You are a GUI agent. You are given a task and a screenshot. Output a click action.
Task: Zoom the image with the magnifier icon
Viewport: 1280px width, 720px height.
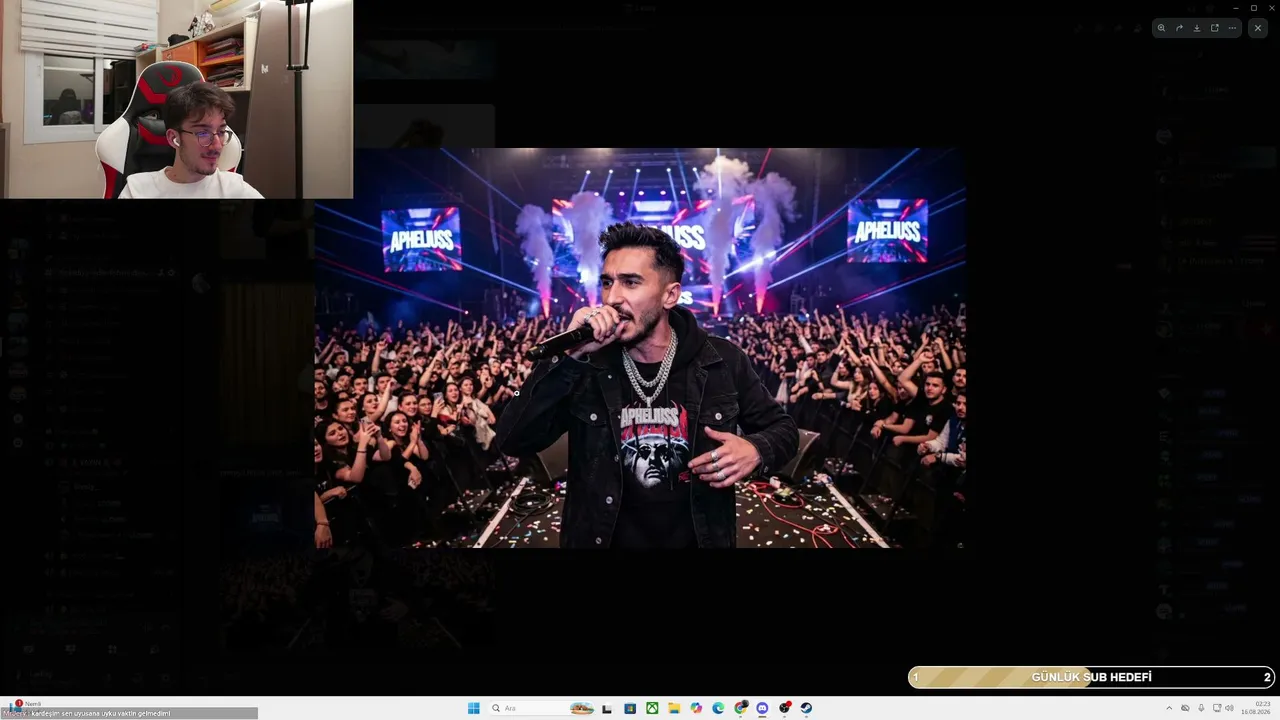point(1161,28)
